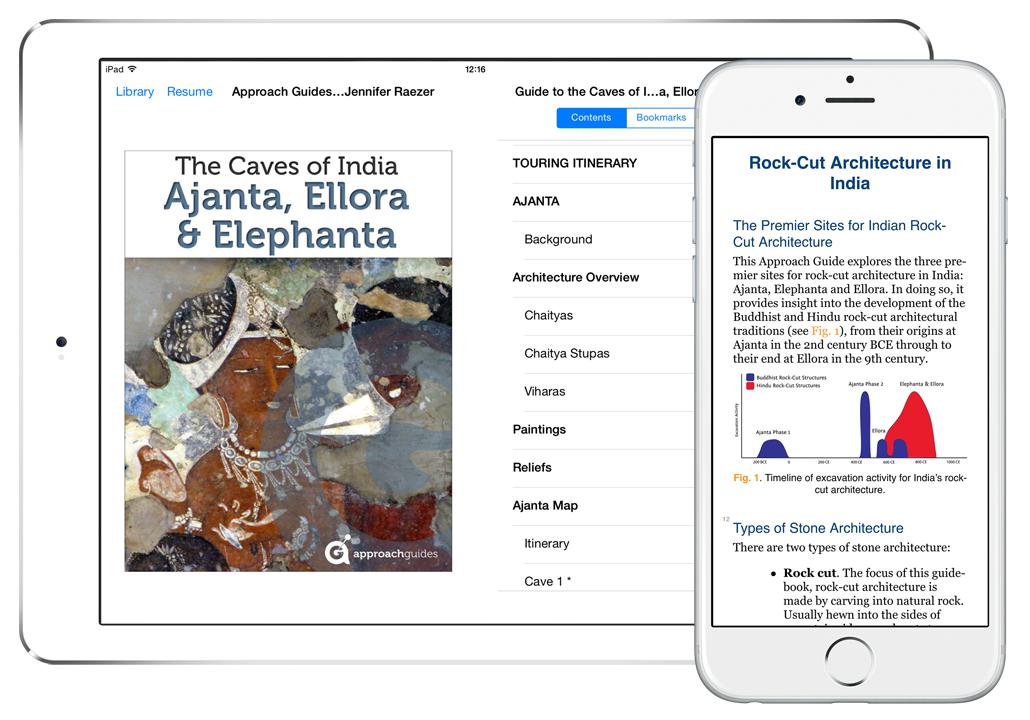Switch to the Bookmarks tab

coord(661,118)
